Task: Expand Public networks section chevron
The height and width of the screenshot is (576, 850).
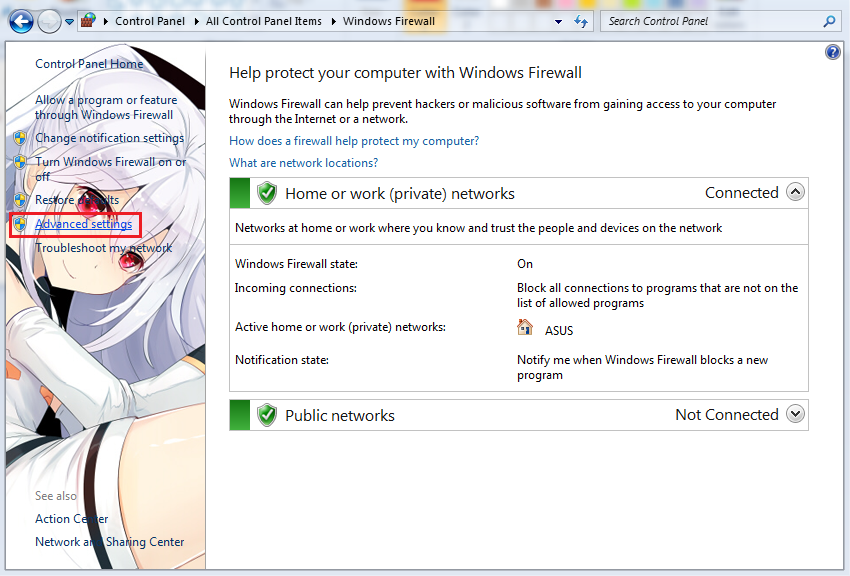Action: [x=795, y=414]
